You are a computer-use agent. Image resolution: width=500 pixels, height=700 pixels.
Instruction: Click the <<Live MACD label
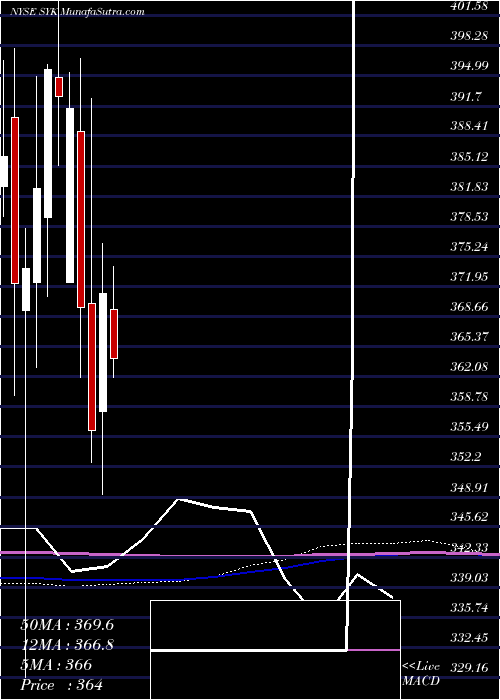421,674
